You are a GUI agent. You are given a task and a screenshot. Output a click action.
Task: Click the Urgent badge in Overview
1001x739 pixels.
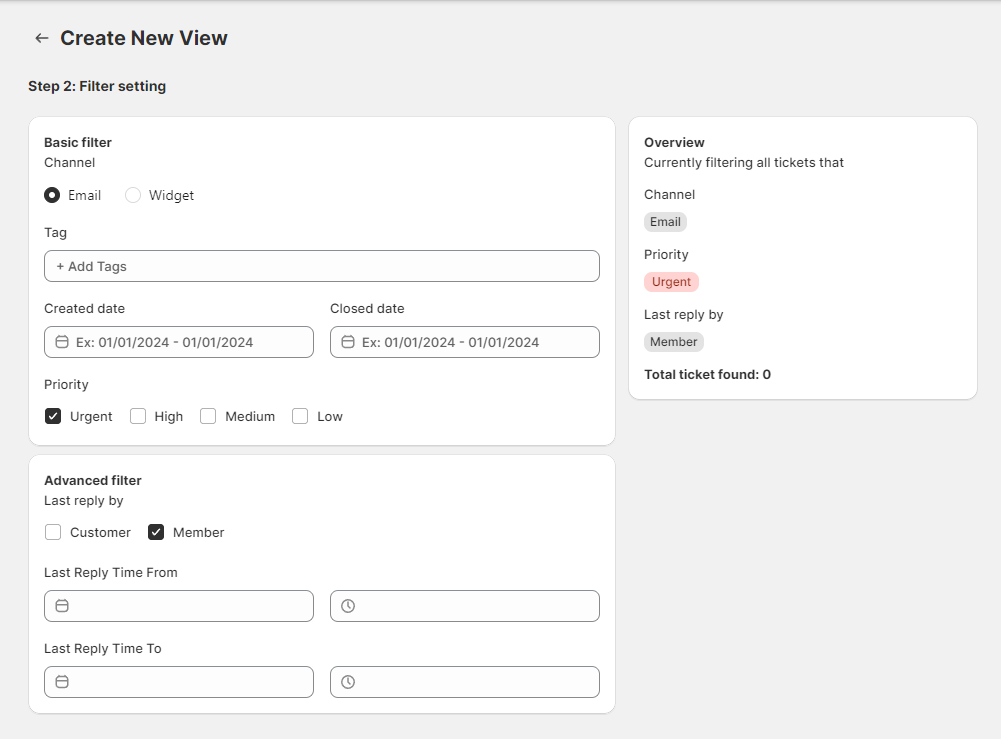672,282
